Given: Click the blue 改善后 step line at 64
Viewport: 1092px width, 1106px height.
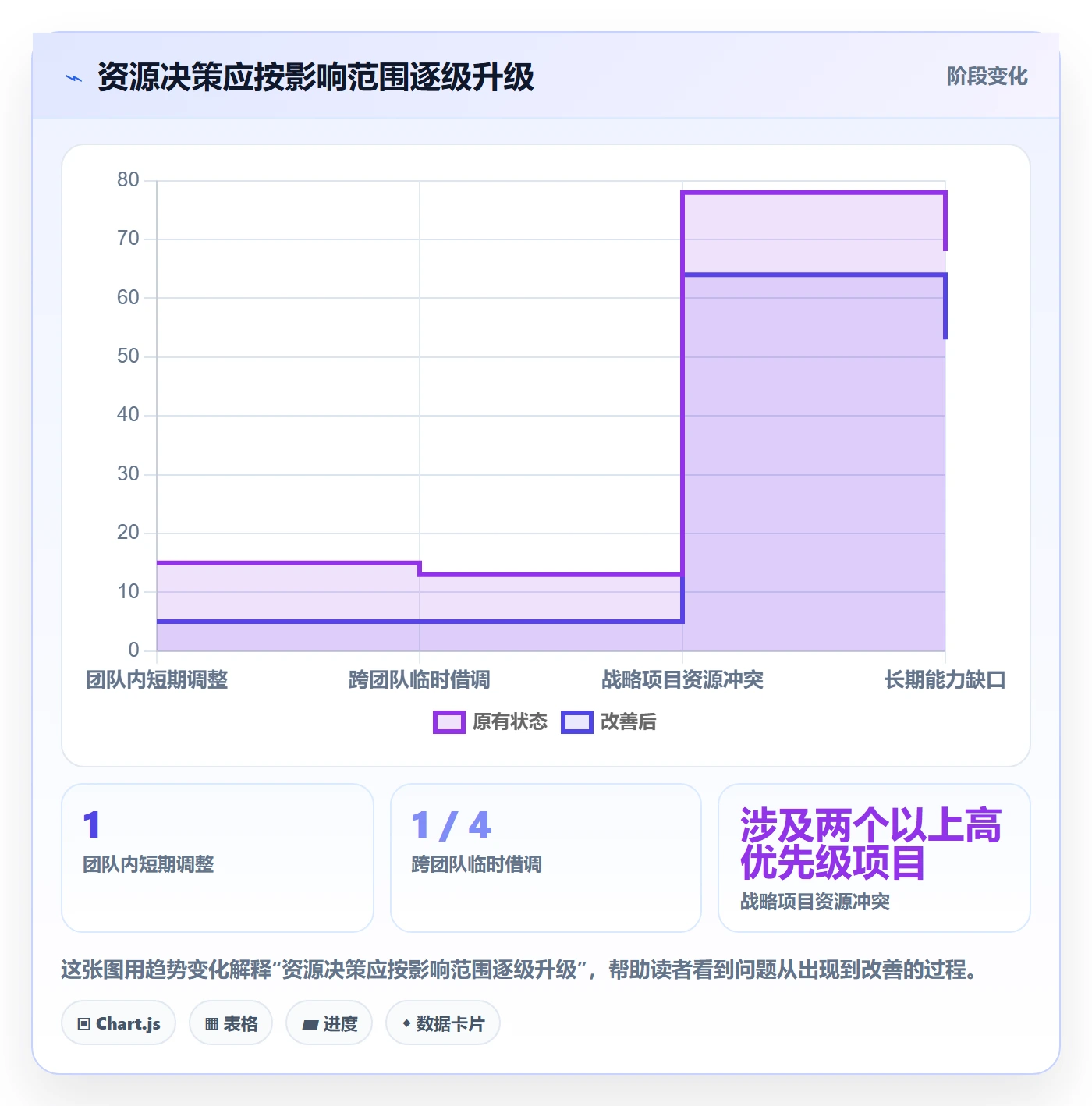Looking at the screenshot, I should click(x=814, y=275).
